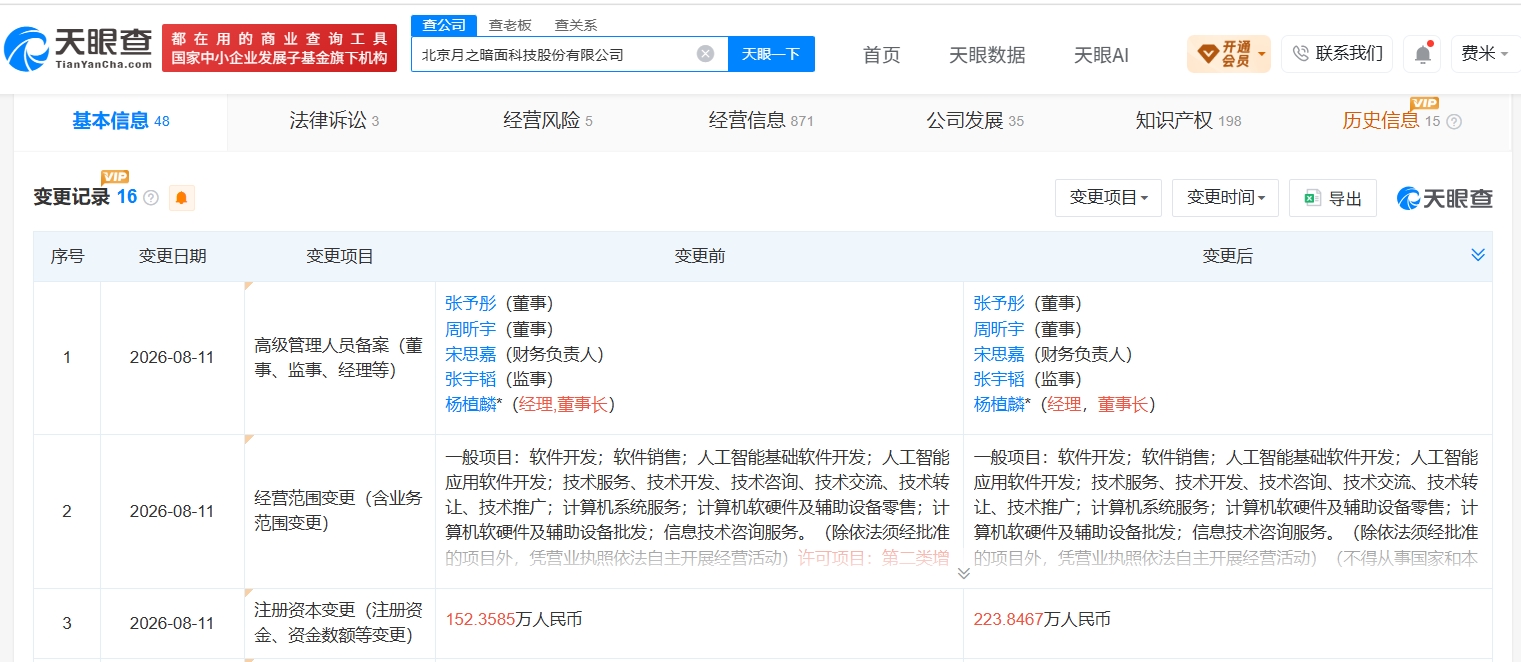Open 天眼AI in the top navigation
1521x662 pixels.
tap(1101, 55)
